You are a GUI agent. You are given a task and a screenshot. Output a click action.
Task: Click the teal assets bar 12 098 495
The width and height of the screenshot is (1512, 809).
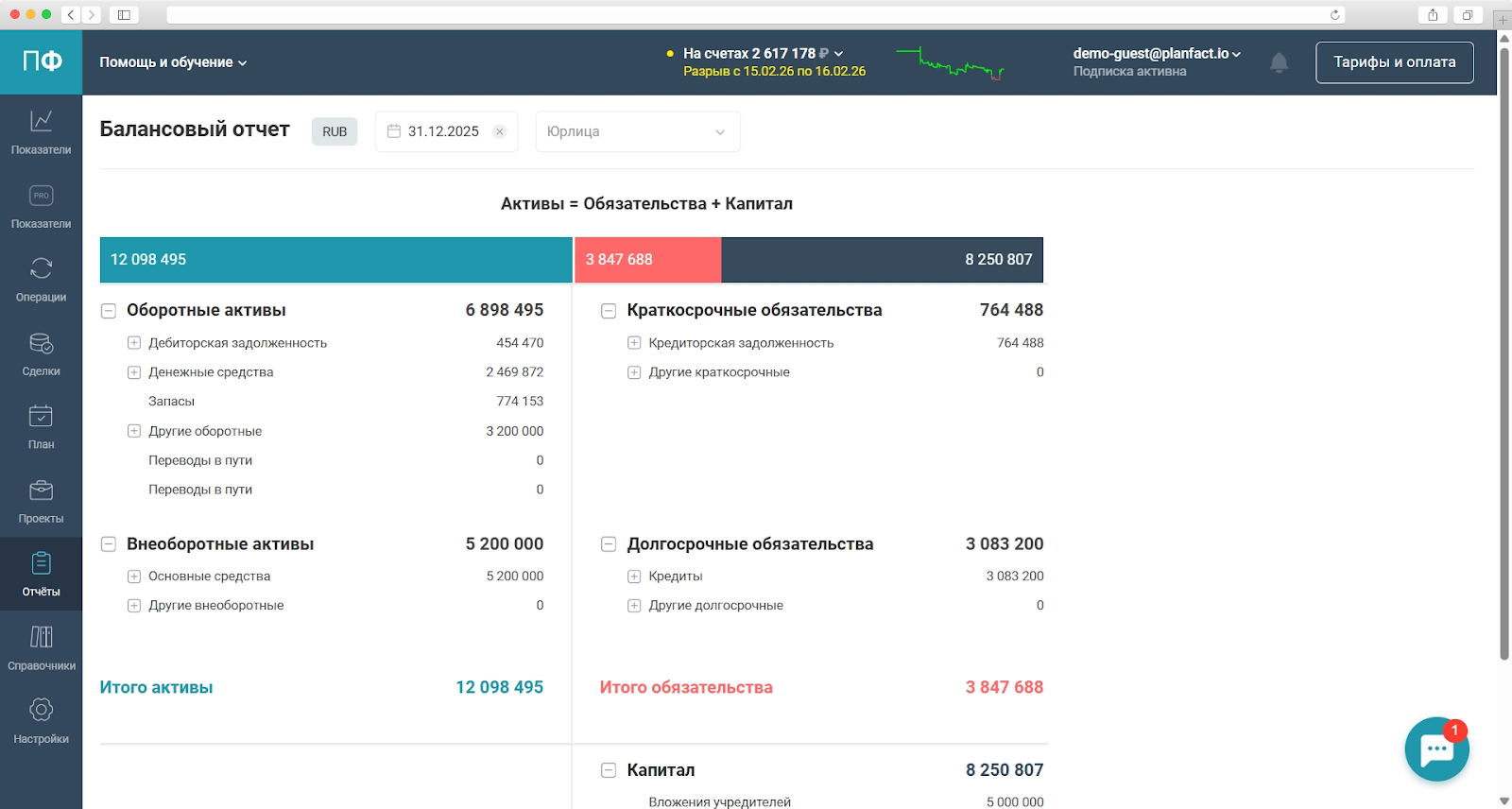[335, 260]
